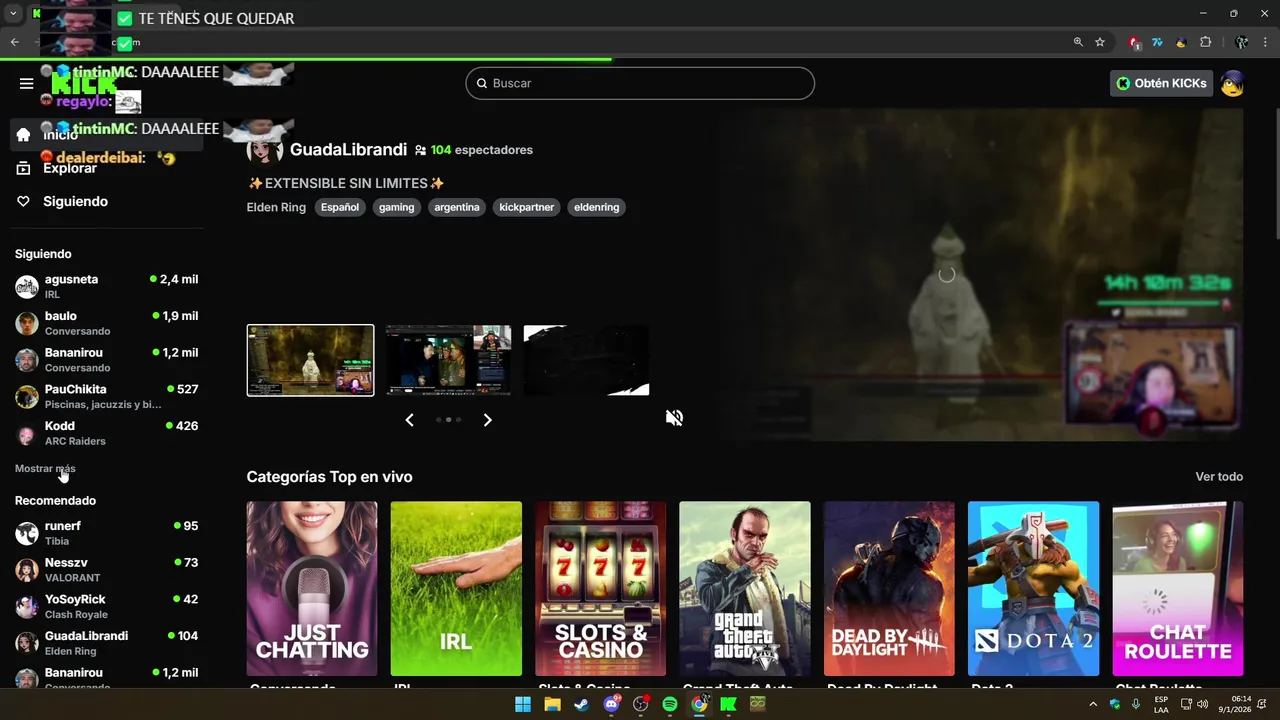Select the argentina tag

pyautogui.click(x=457, y=207)
